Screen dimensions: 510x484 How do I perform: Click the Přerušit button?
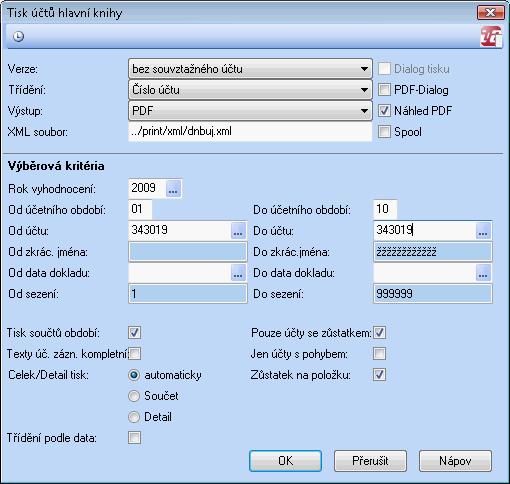click(x=370, y=461)
